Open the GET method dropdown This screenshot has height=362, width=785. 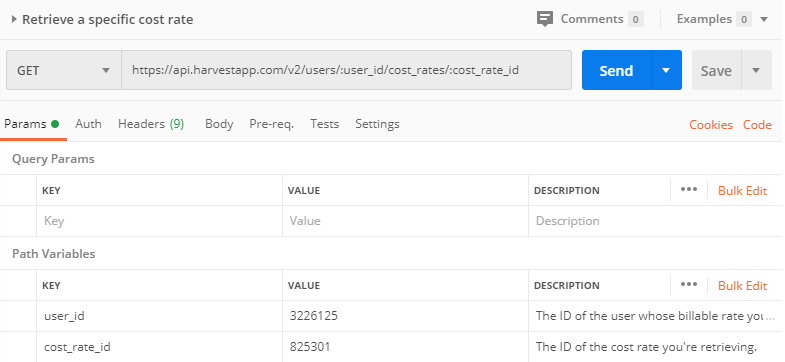pyautogui.click(x=64, y=70)
